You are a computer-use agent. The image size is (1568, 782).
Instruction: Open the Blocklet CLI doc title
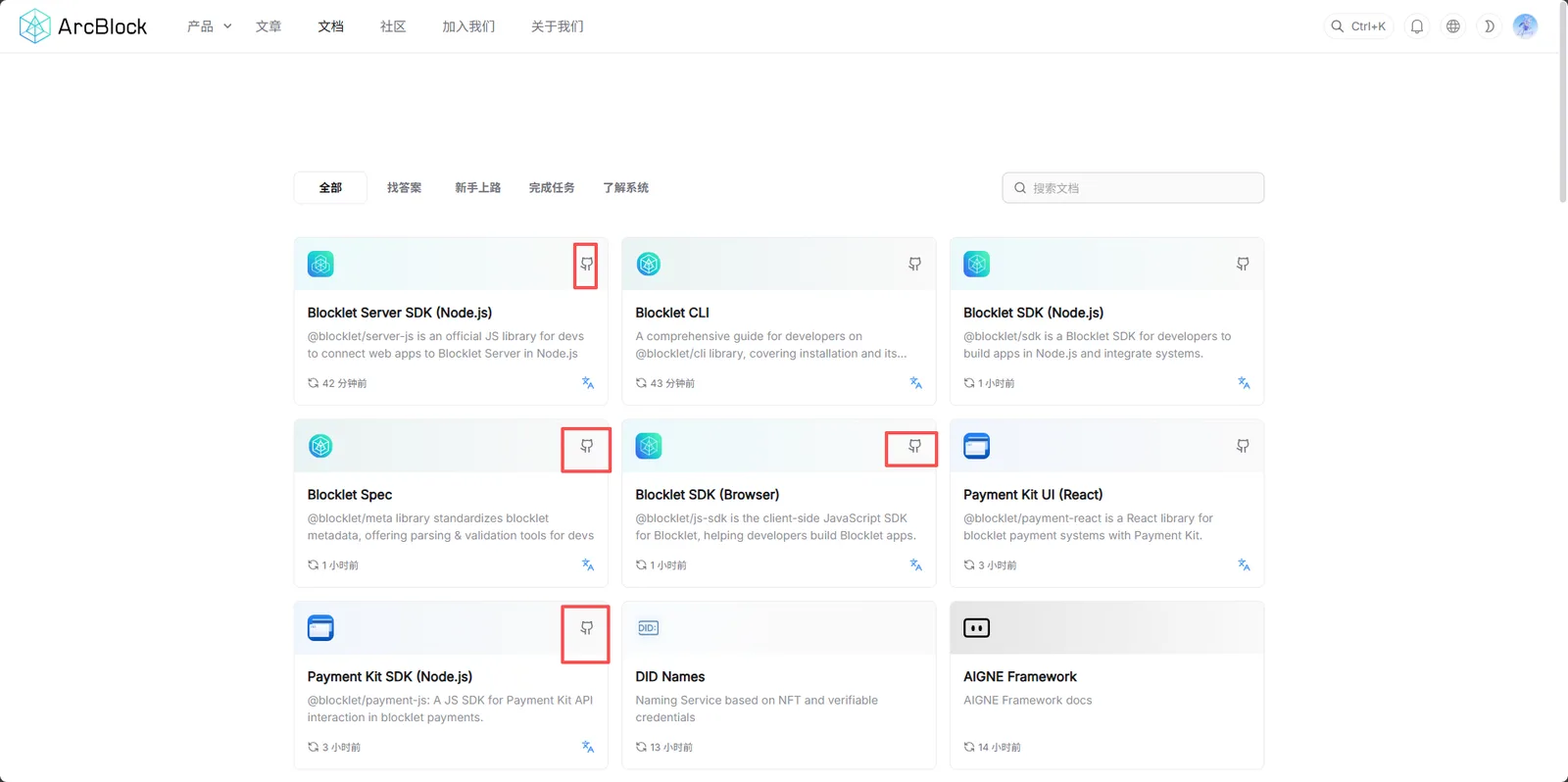click(x=672, y=313)
